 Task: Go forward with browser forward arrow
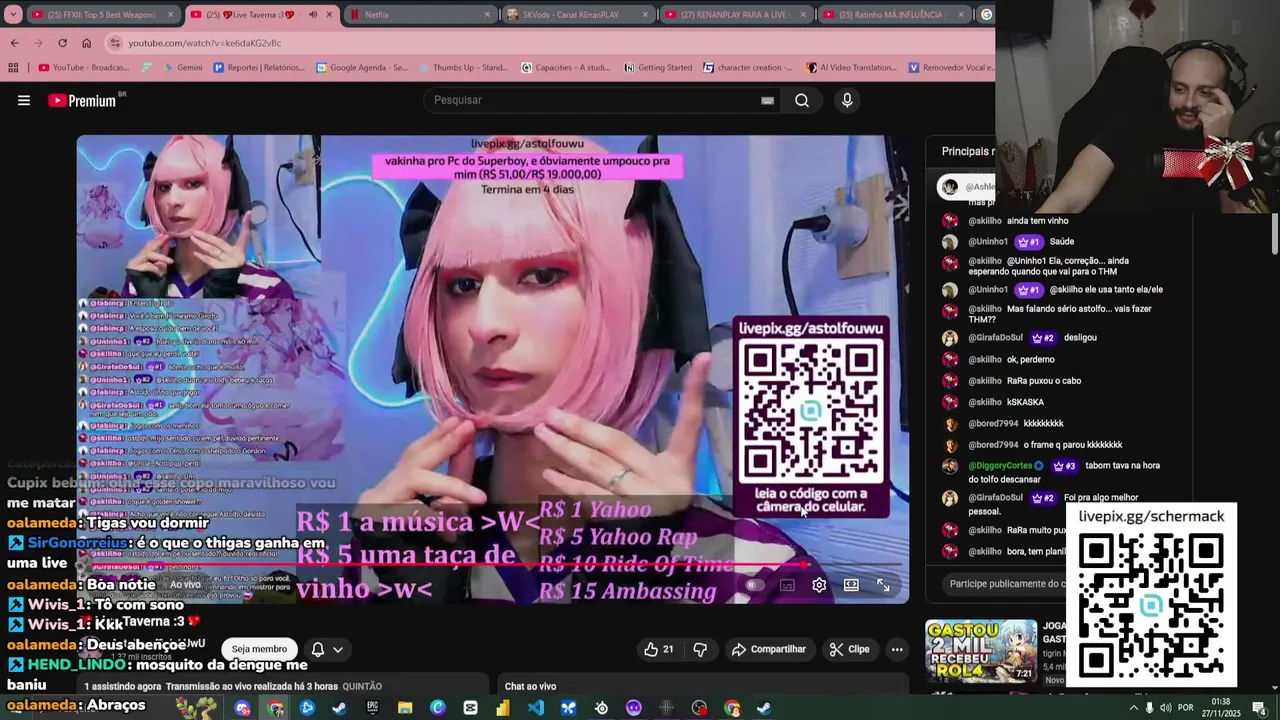pos(38,43)
